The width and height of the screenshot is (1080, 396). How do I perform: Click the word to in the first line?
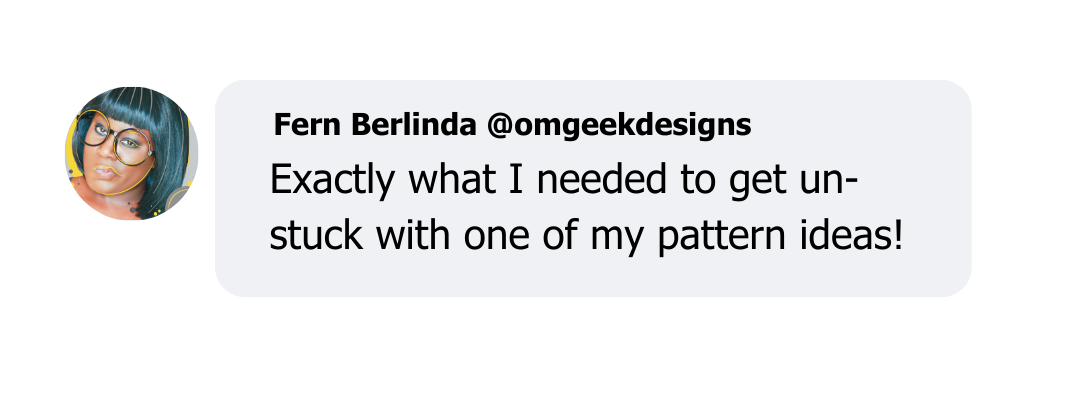click(x=697, y=181)
